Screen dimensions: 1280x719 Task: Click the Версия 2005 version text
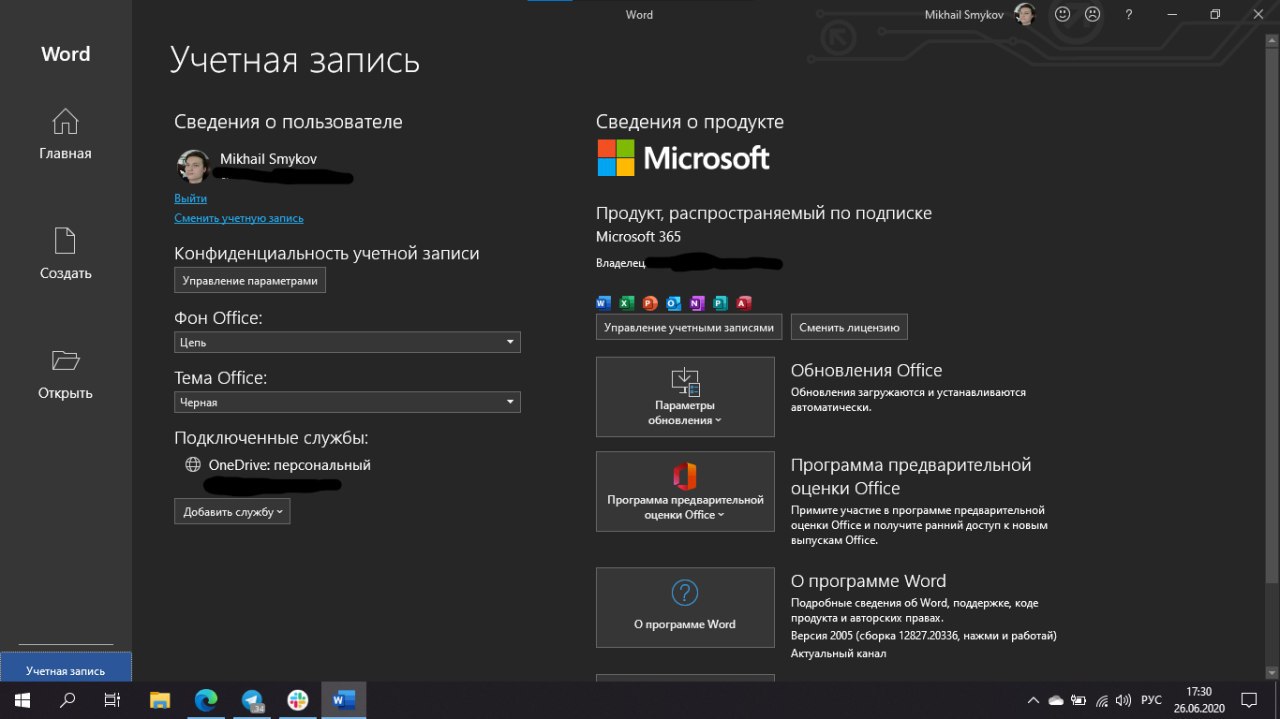pos(923,635)
